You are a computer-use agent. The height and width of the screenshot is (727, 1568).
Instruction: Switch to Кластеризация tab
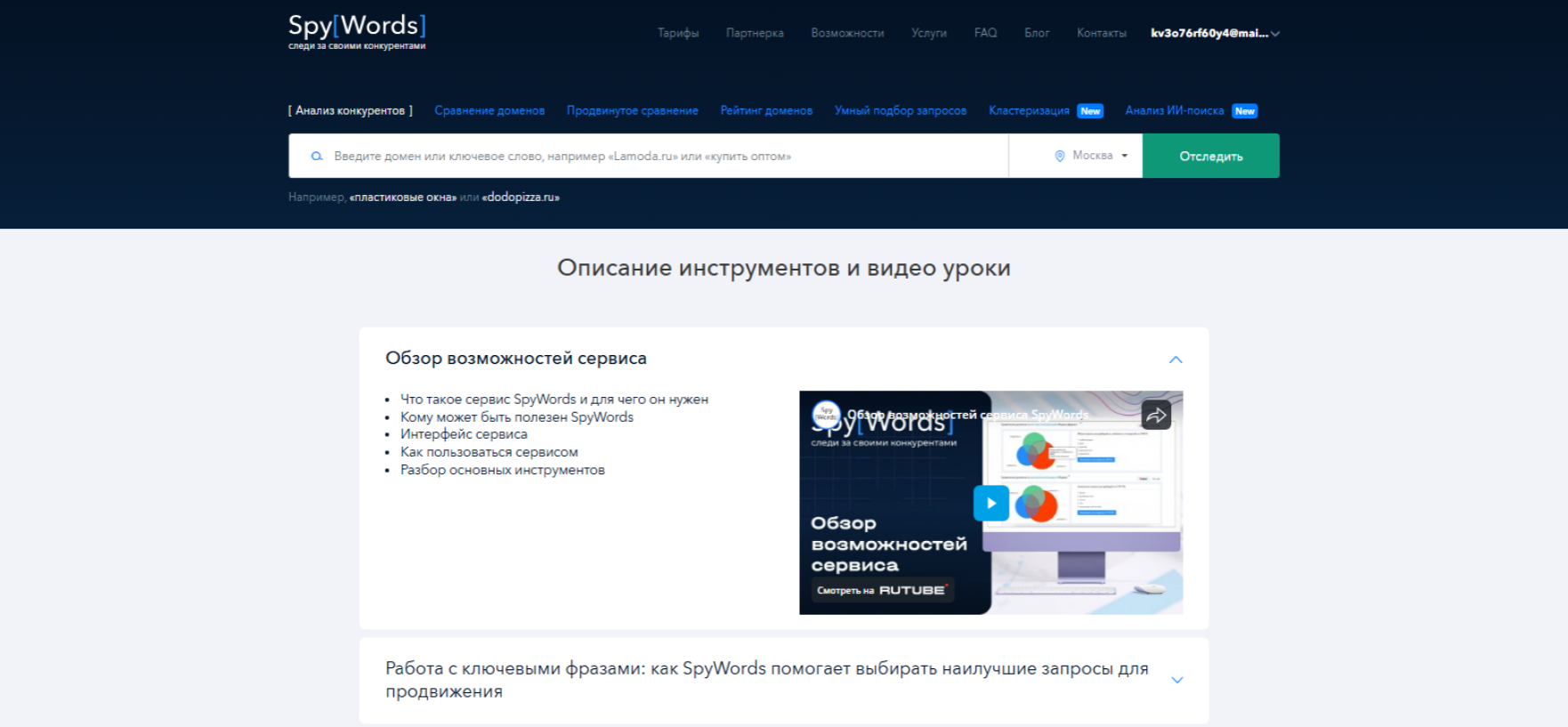point(1029,110)
